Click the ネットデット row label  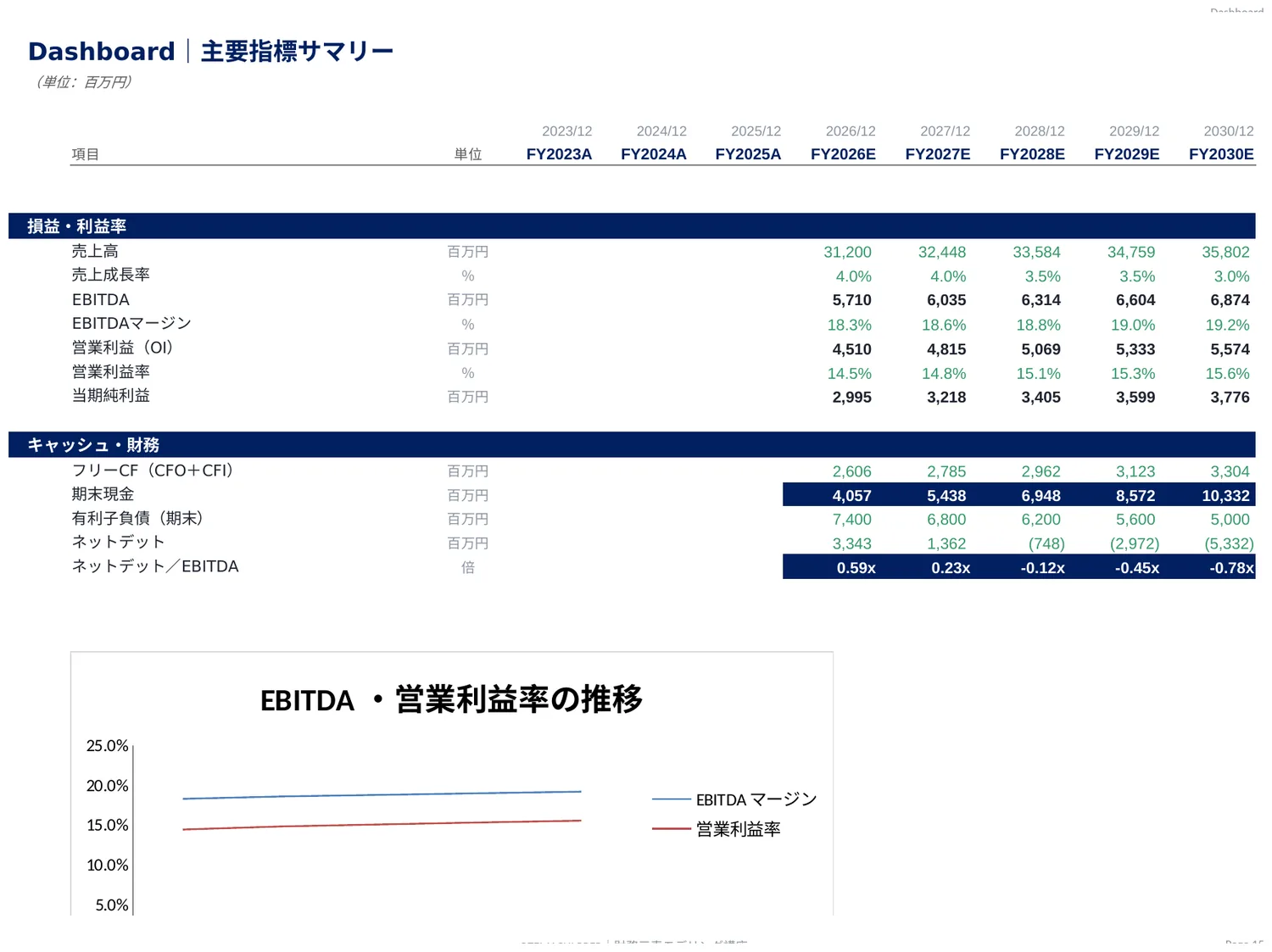[118, 543]
